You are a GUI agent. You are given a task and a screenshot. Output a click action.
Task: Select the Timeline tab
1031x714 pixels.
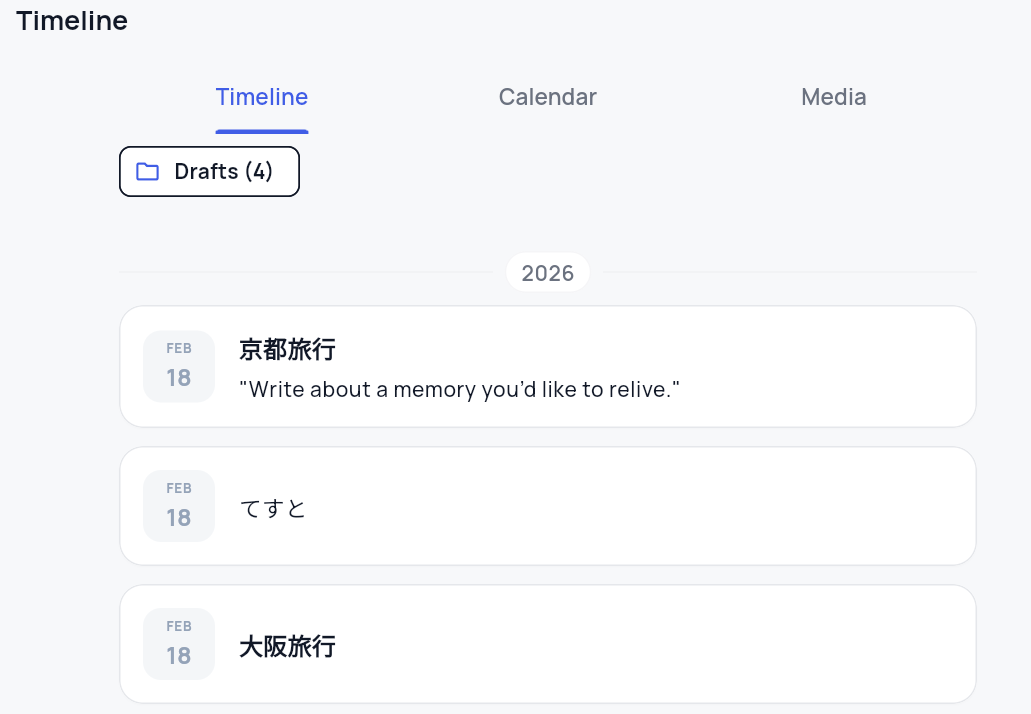click(x=262, y=97)
